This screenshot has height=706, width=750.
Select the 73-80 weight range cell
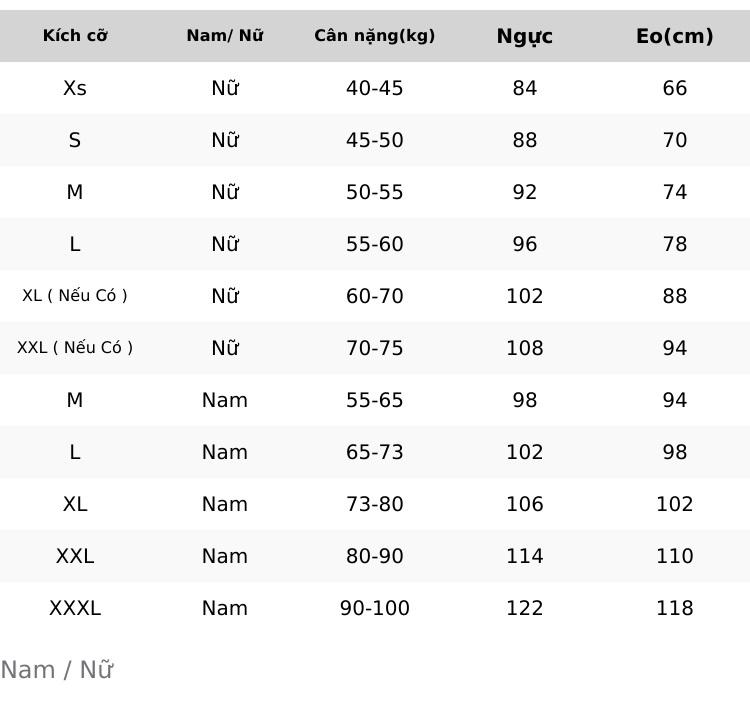375,504
